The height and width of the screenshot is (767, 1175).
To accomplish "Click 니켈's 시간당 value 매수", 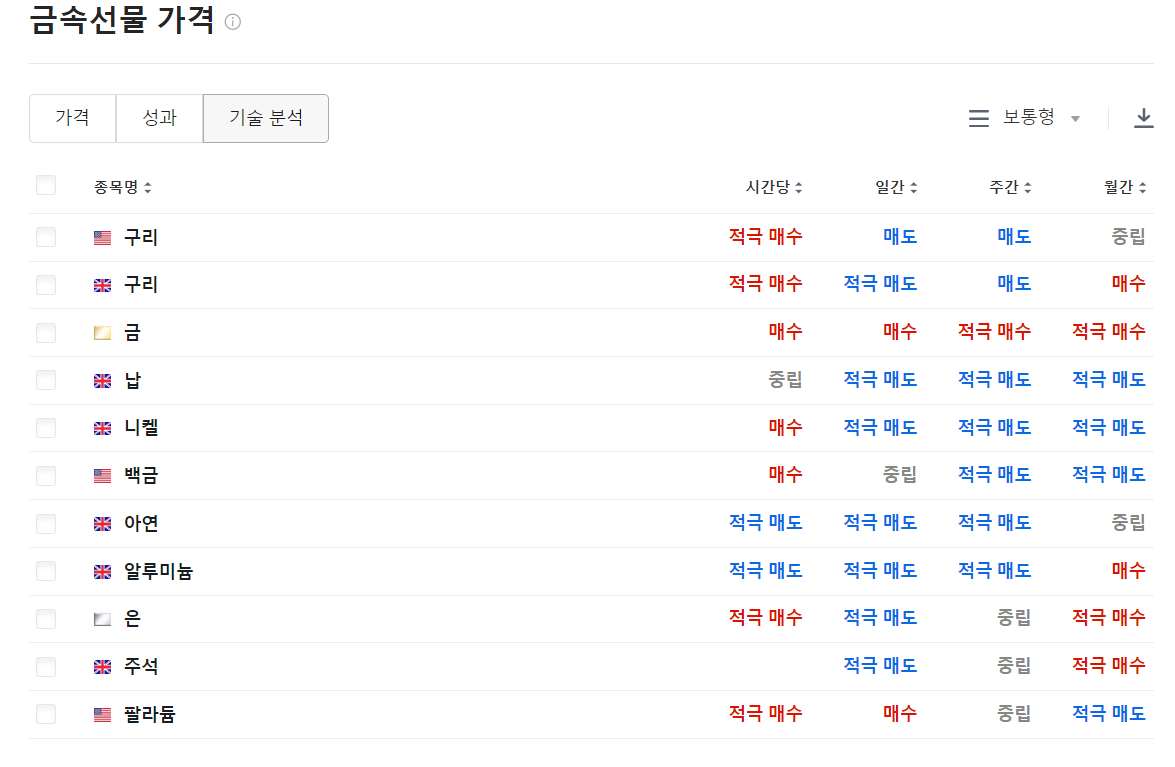I will tap(785, 428).
